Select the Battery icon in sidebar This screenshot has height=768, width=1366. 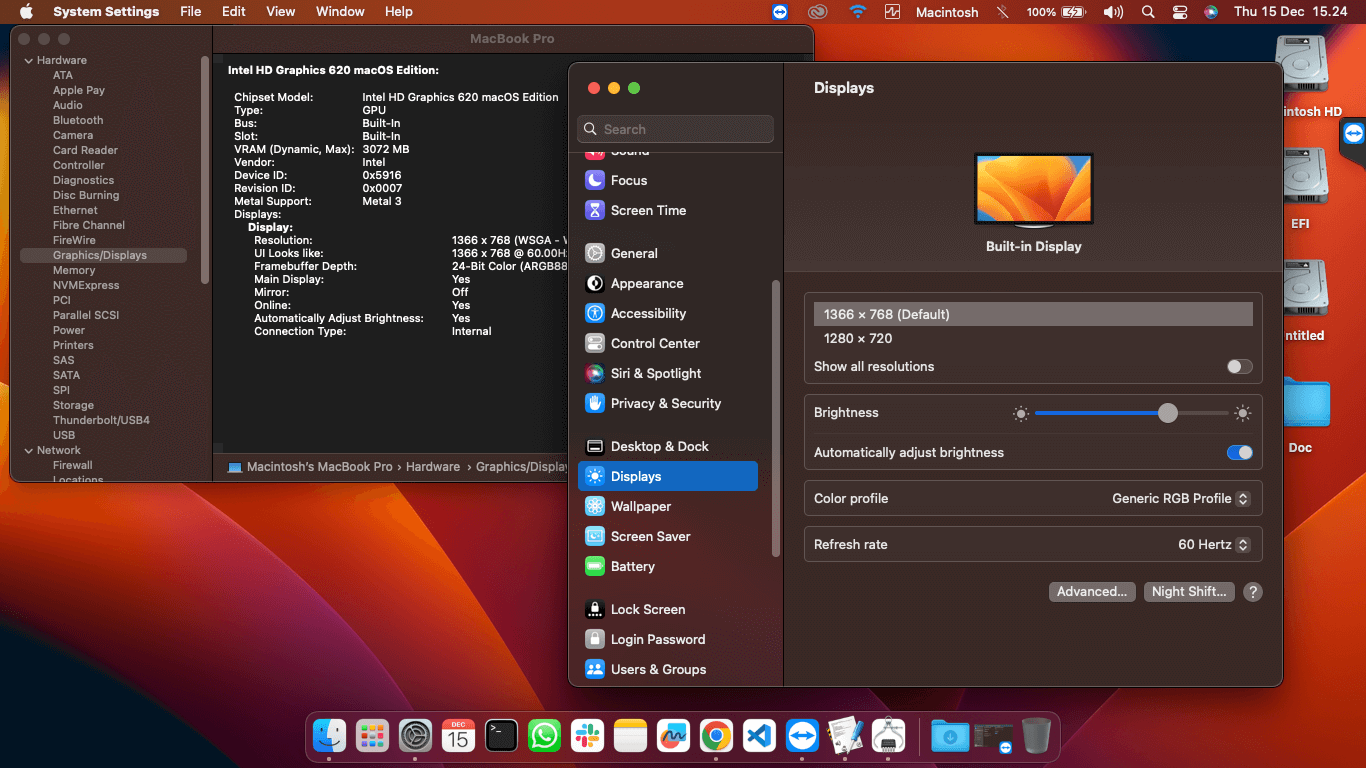595,566
